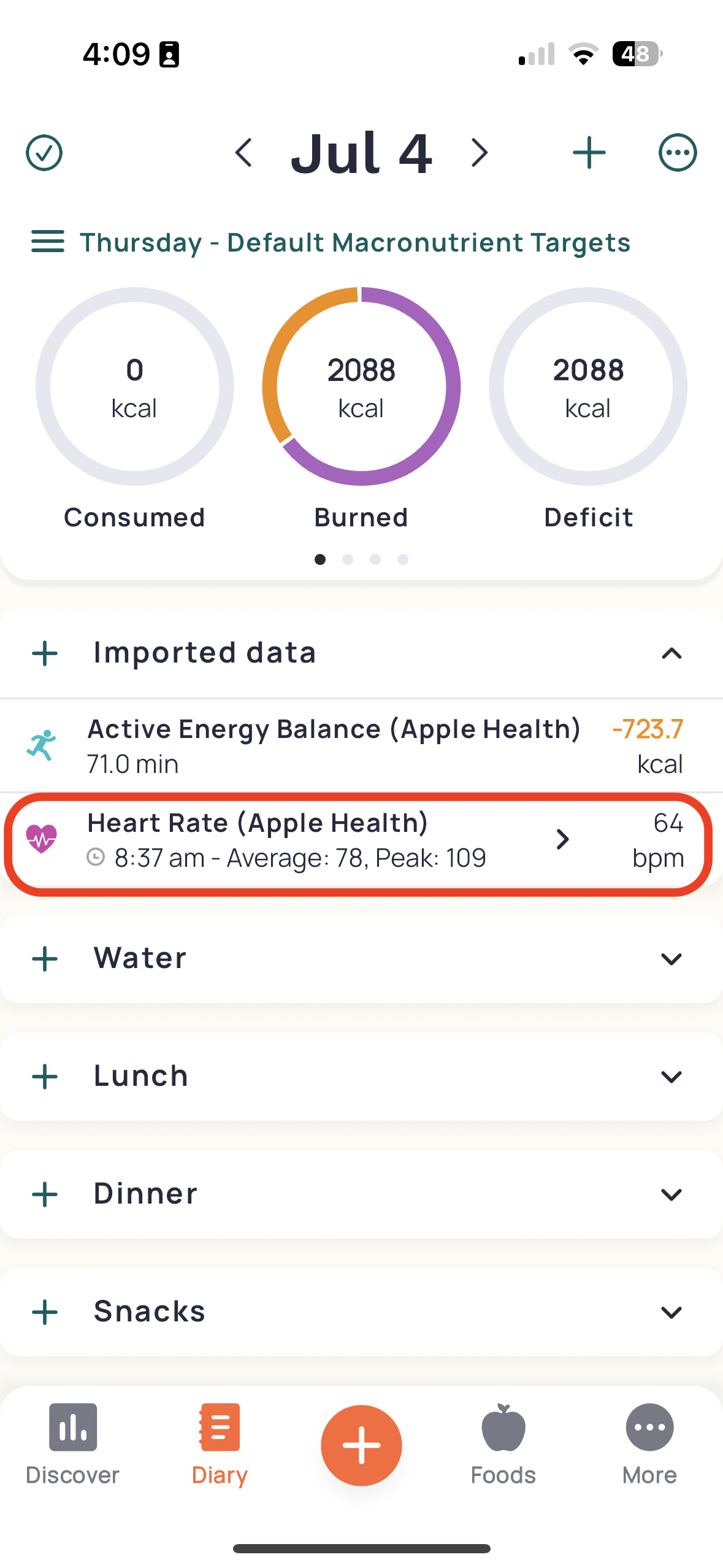Tap the plus icon in top header
The height and width of the screenshot is (1568, 723).
coord(589,153)
